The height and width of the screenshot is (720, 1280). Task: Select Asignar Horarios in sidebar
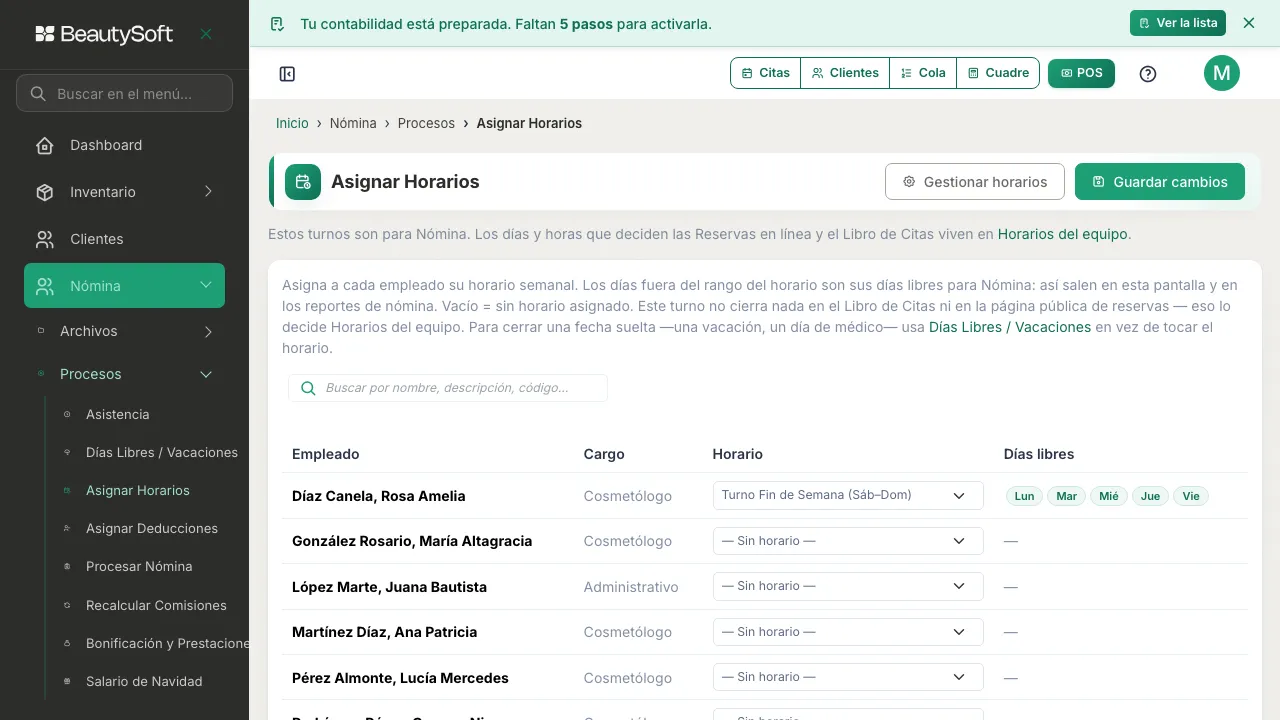(x=137, y=490)
